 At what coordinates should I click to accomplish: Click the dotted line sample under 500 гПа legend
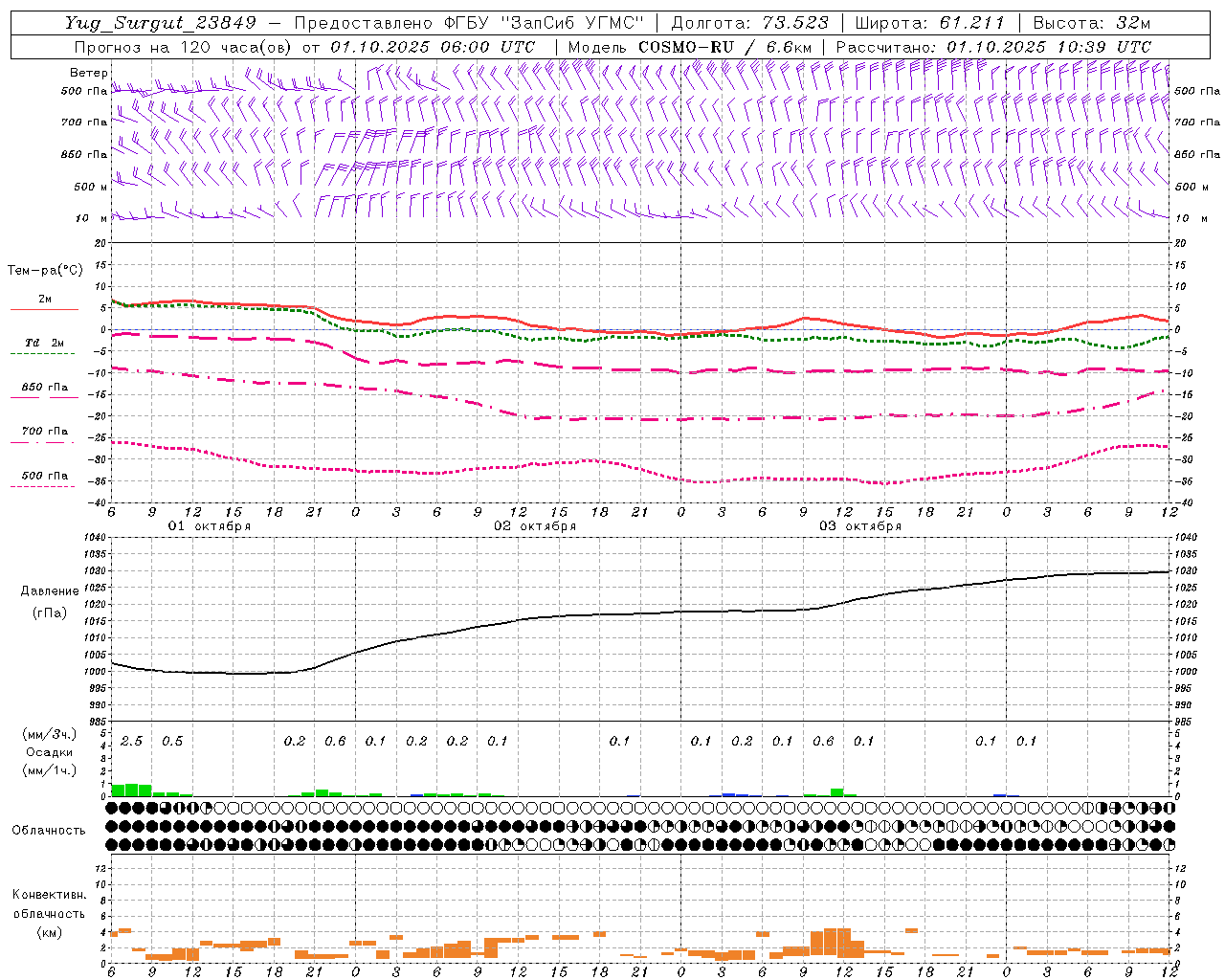pos(42,486)
